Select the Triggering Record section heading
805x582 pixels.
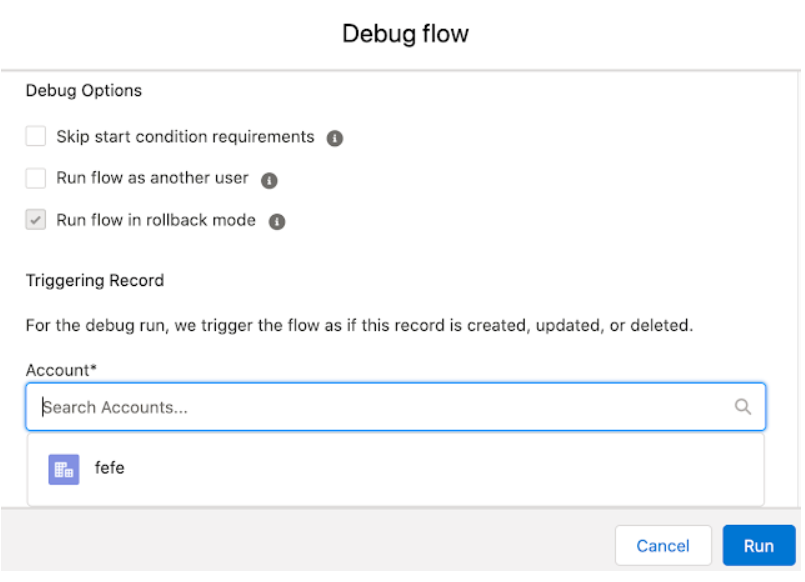click(95, 281)
